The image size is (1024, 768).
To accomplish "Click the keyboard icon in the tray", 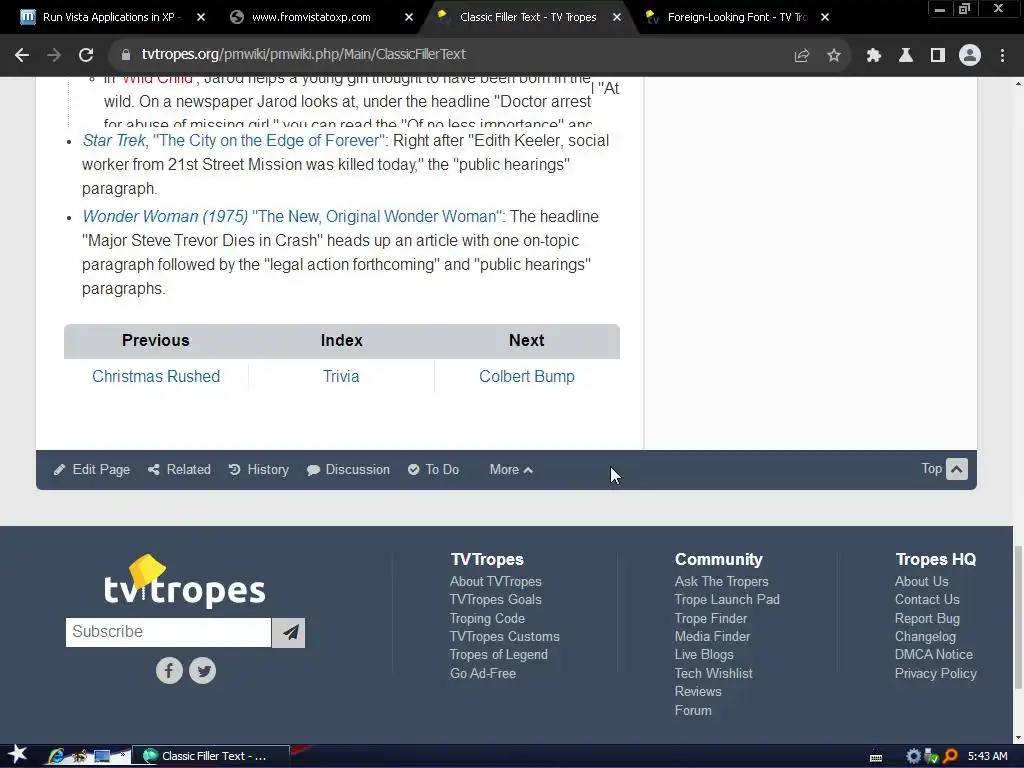I will coord(876,757).
